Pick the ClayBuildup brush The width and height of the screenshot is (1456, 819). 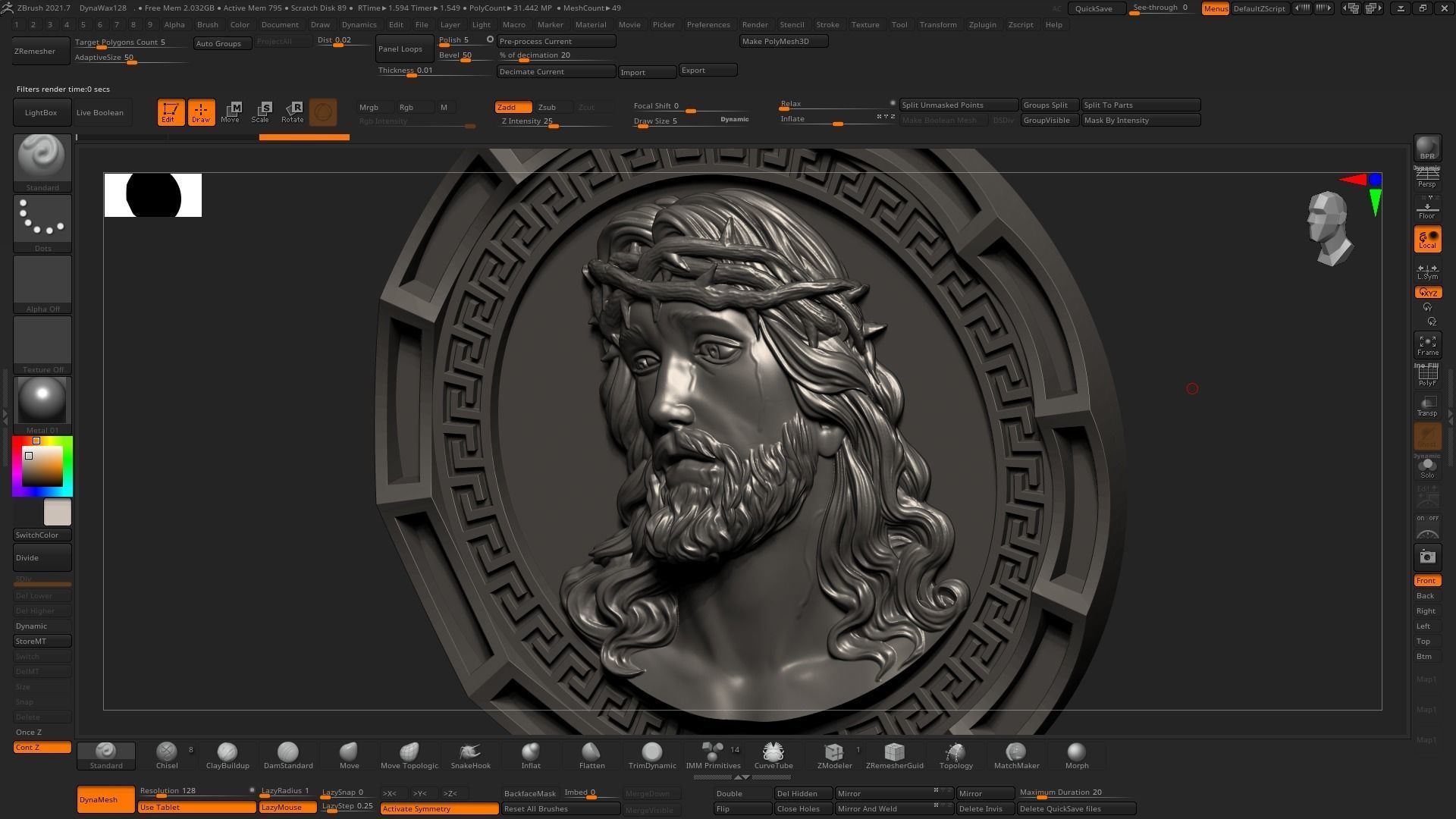point(227,755)
